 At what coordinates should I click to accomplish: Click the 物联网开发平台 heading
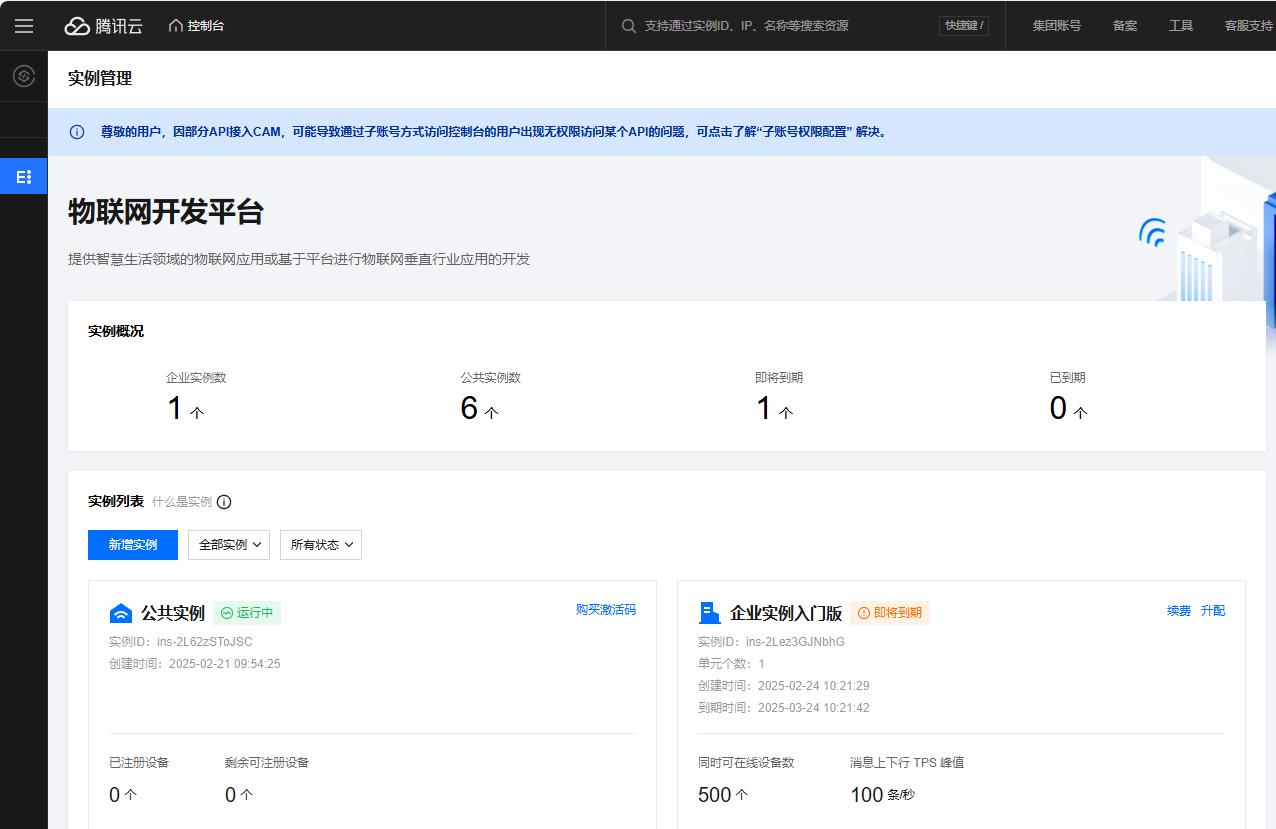pos(166,212)
